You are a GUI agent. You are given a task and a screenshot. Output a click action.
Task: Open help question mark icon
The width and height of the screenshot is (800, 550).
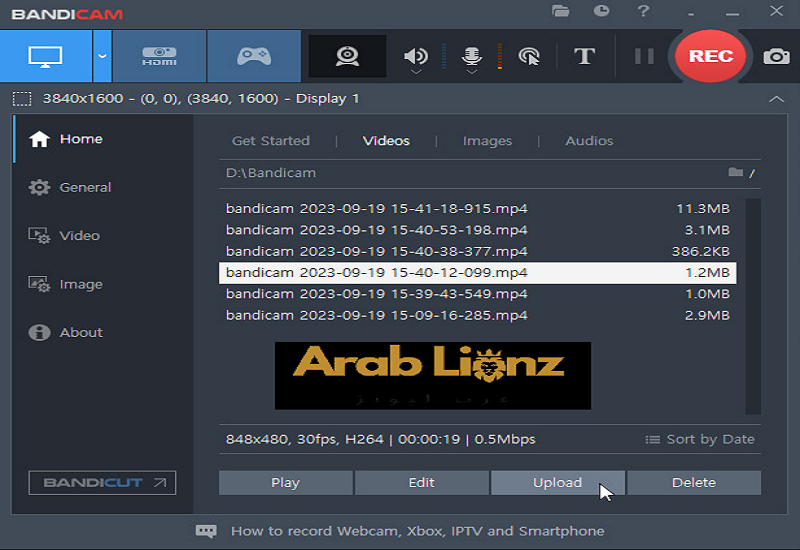point(643,10)
